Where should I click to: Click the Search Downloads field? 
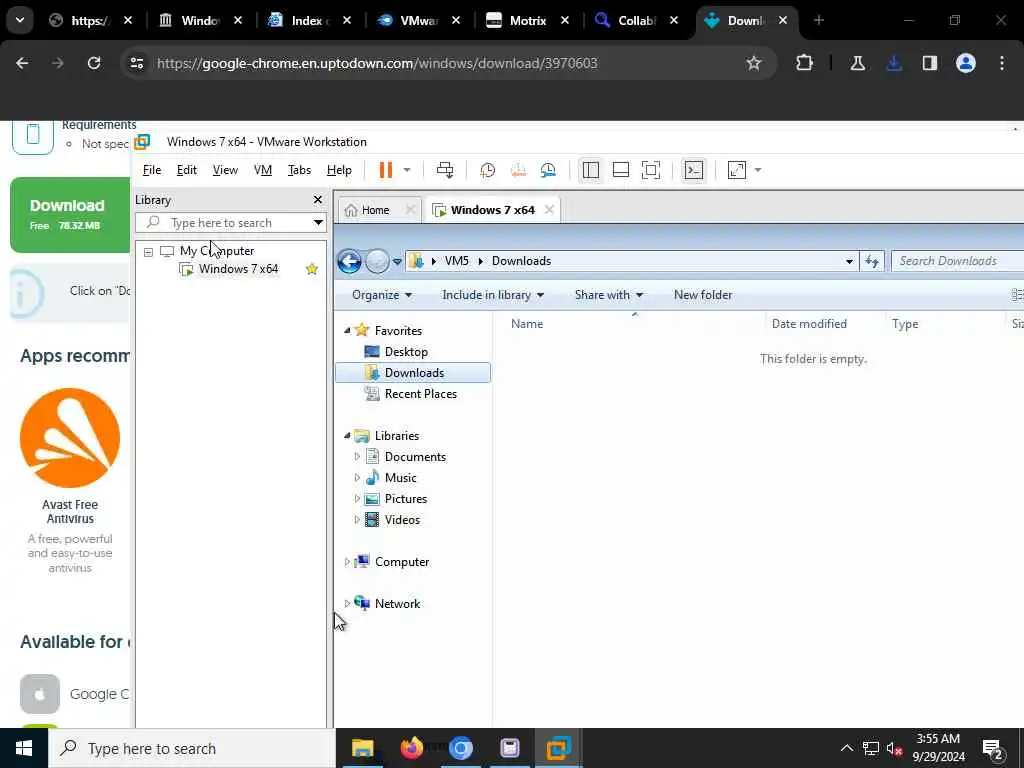tap(957, 261)
